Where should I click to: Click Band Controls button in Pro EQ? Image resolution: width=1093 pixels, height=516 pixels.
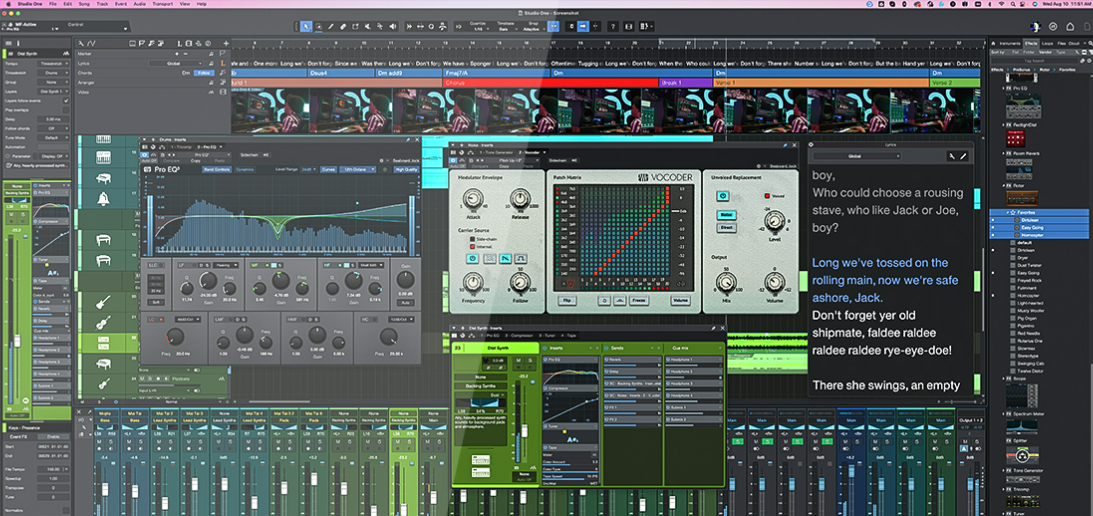[x=217, y=169]
